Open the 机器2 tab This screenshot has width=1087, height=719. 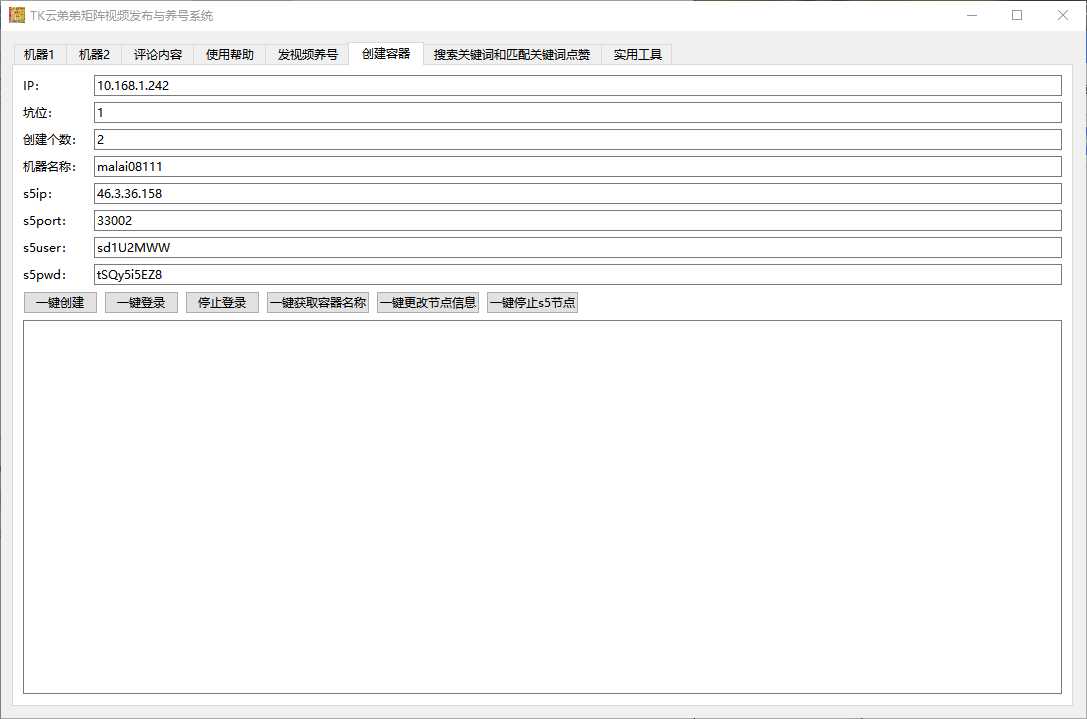pyautogui.click(x=94, y=55)
